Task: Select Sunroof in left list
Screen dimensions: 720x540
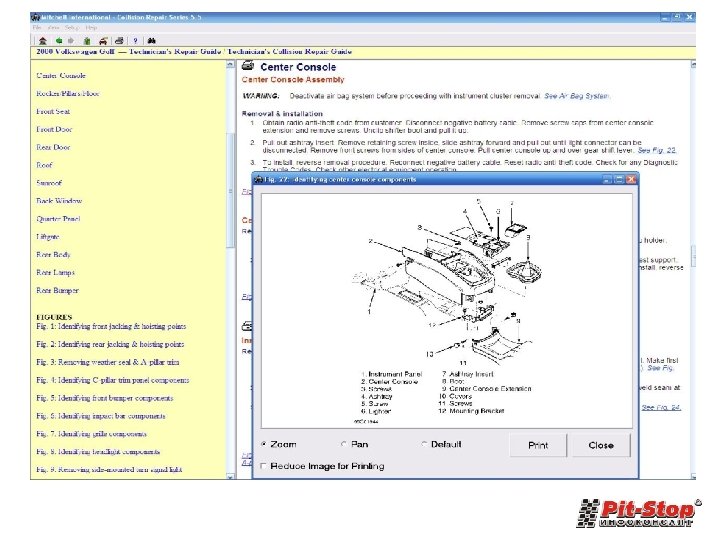Action: pos(49,183)
